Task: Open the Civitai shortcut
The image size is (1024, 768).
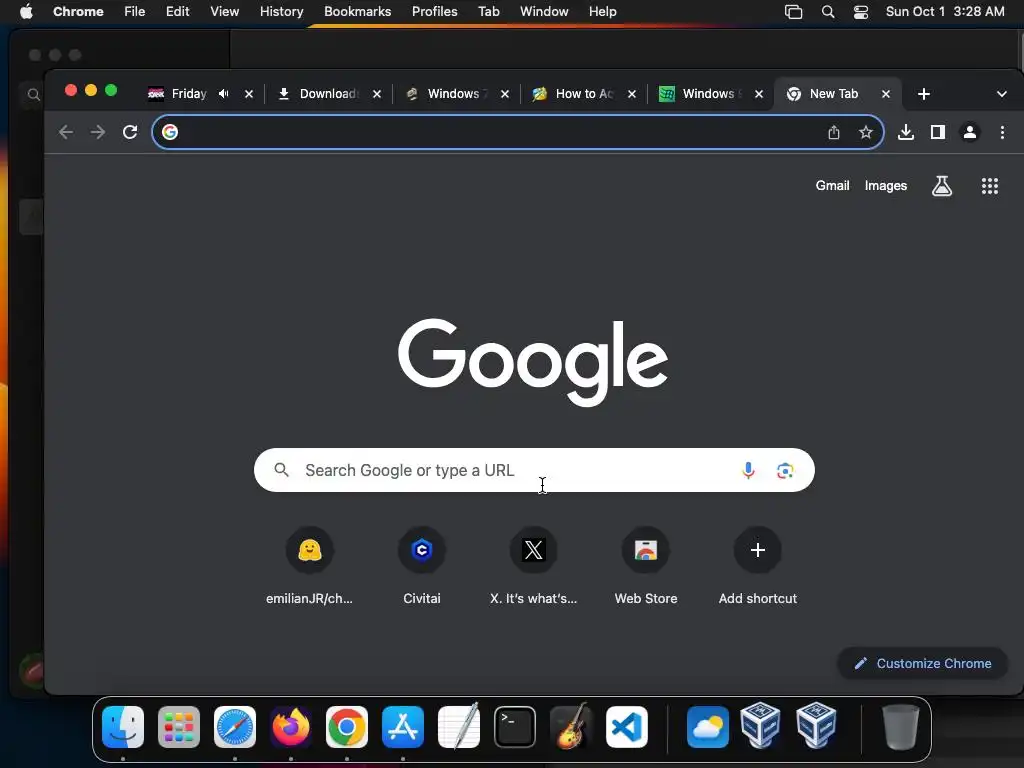Action: [x=422, y=566]
